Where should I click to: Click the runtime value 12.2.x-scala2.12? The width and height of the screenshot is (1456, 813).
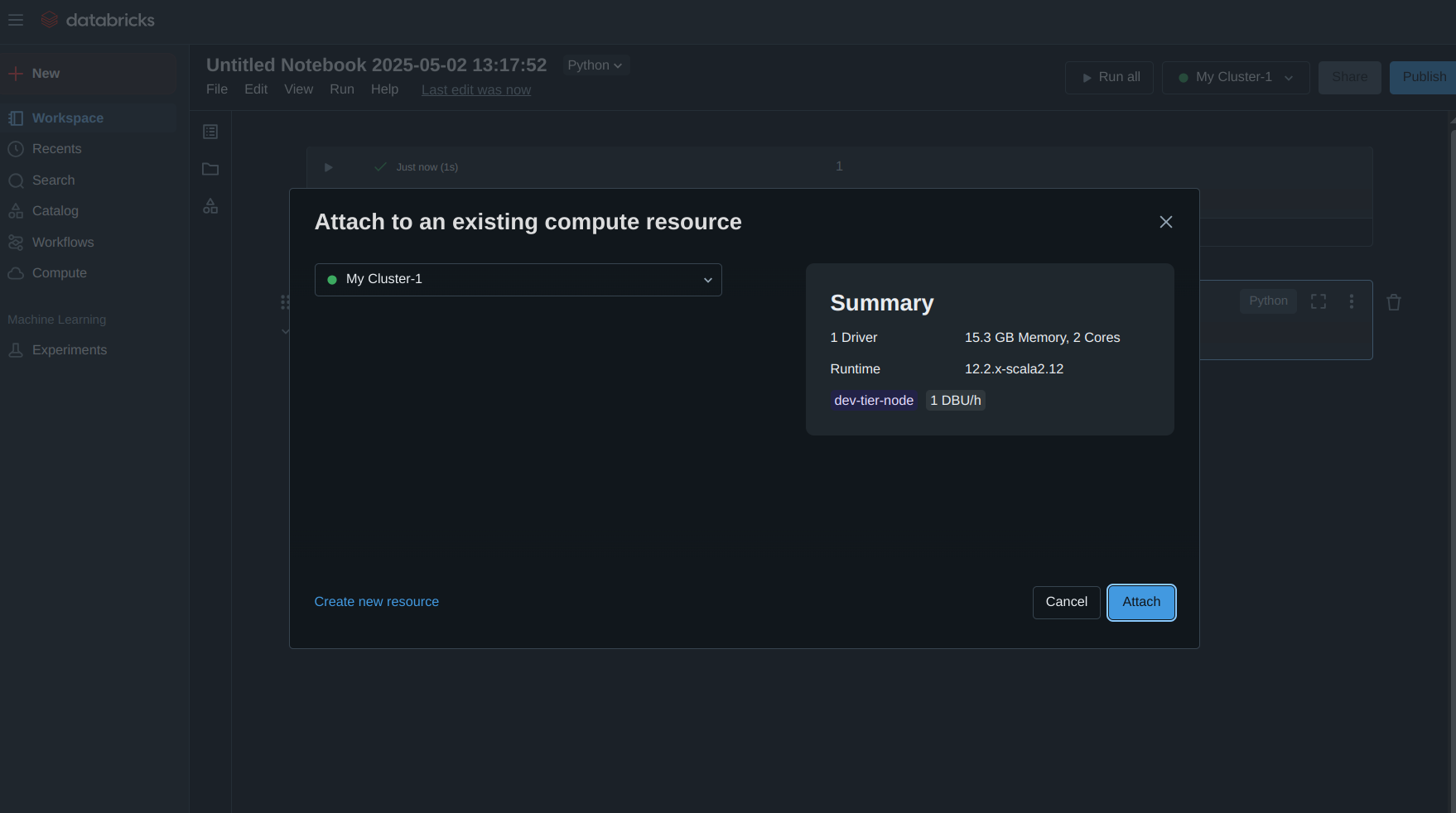pyautogui.click(x=1014, y=369)
